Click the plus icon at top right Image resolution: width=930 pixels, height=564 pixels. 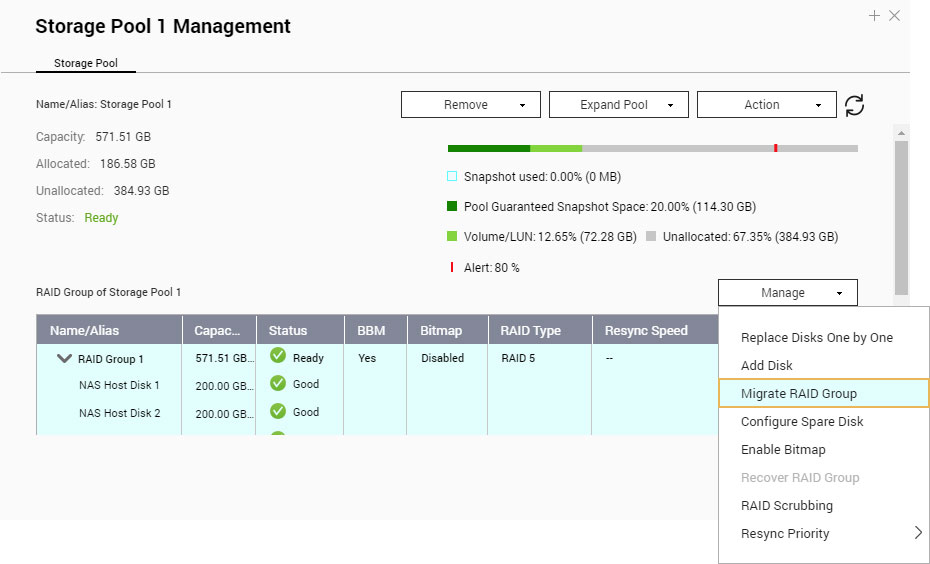[874, 16]
